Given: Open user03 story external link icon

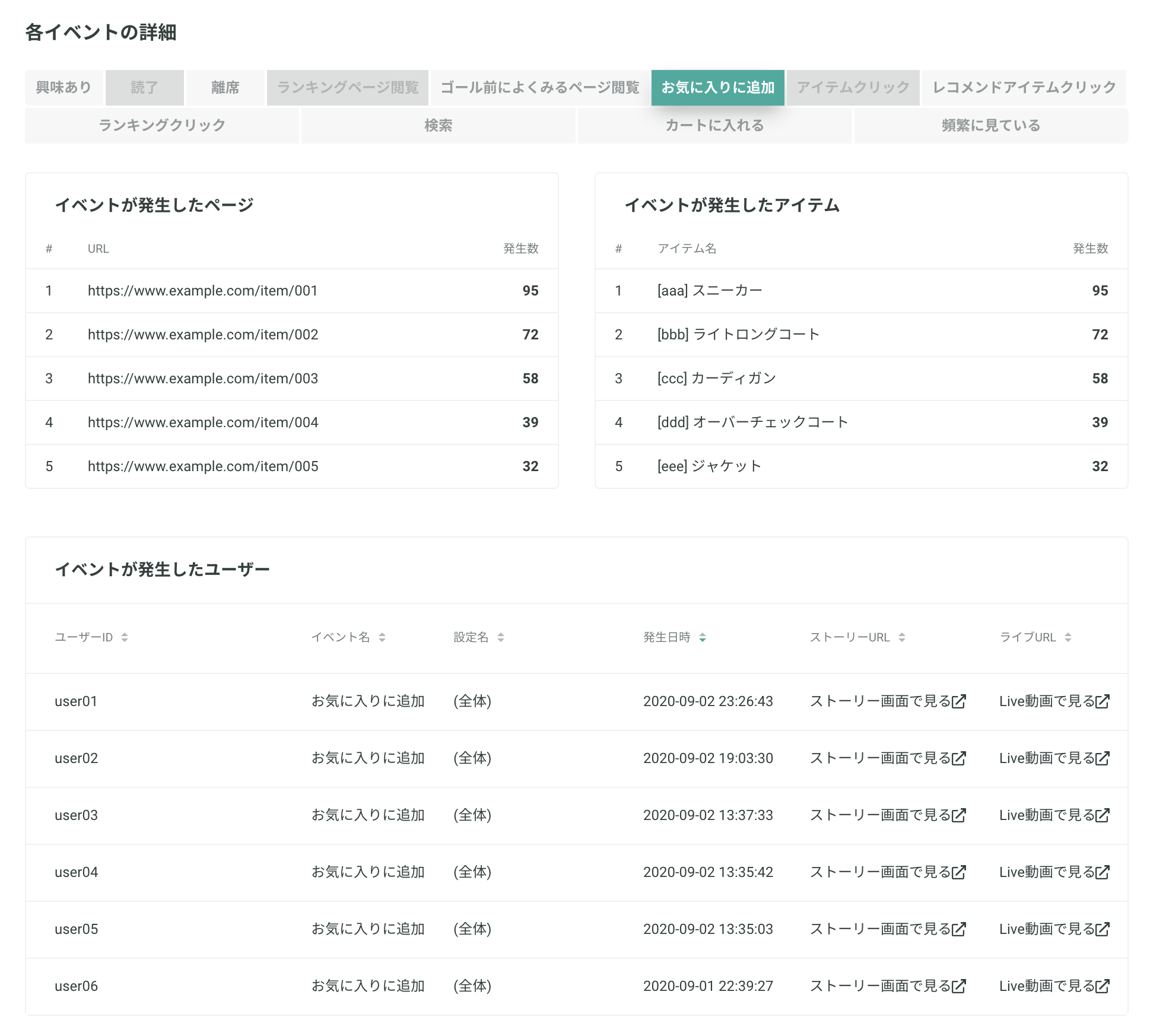Looking at the screenshot, I should coord(959,815).
